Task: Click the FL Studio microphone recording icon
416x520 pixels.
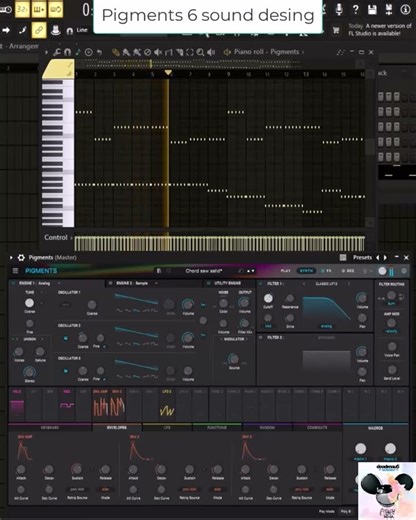Action: coord(339,9)
